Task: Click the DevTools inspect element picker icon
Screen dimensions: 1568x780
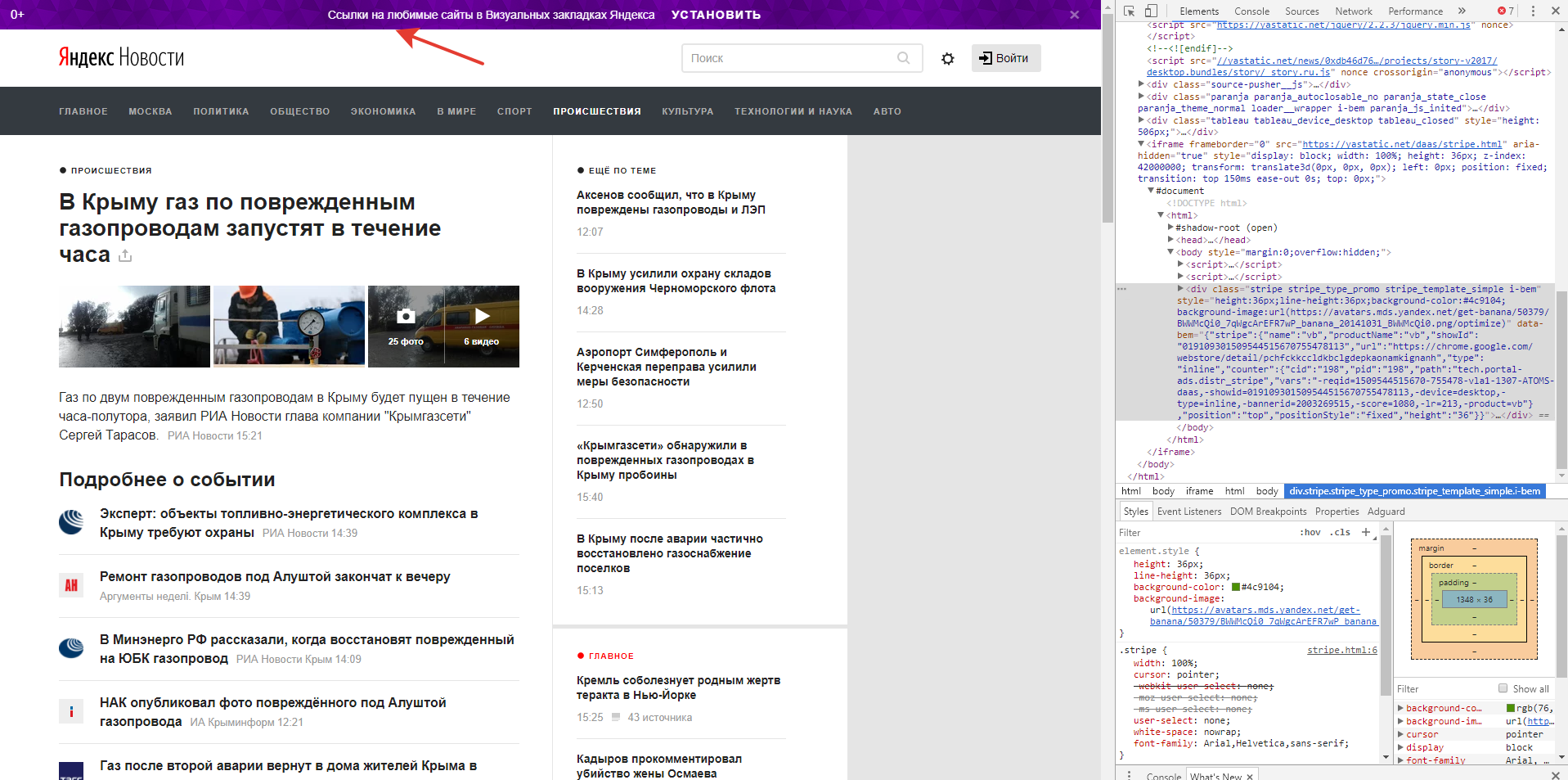Action: (1130, 11)
